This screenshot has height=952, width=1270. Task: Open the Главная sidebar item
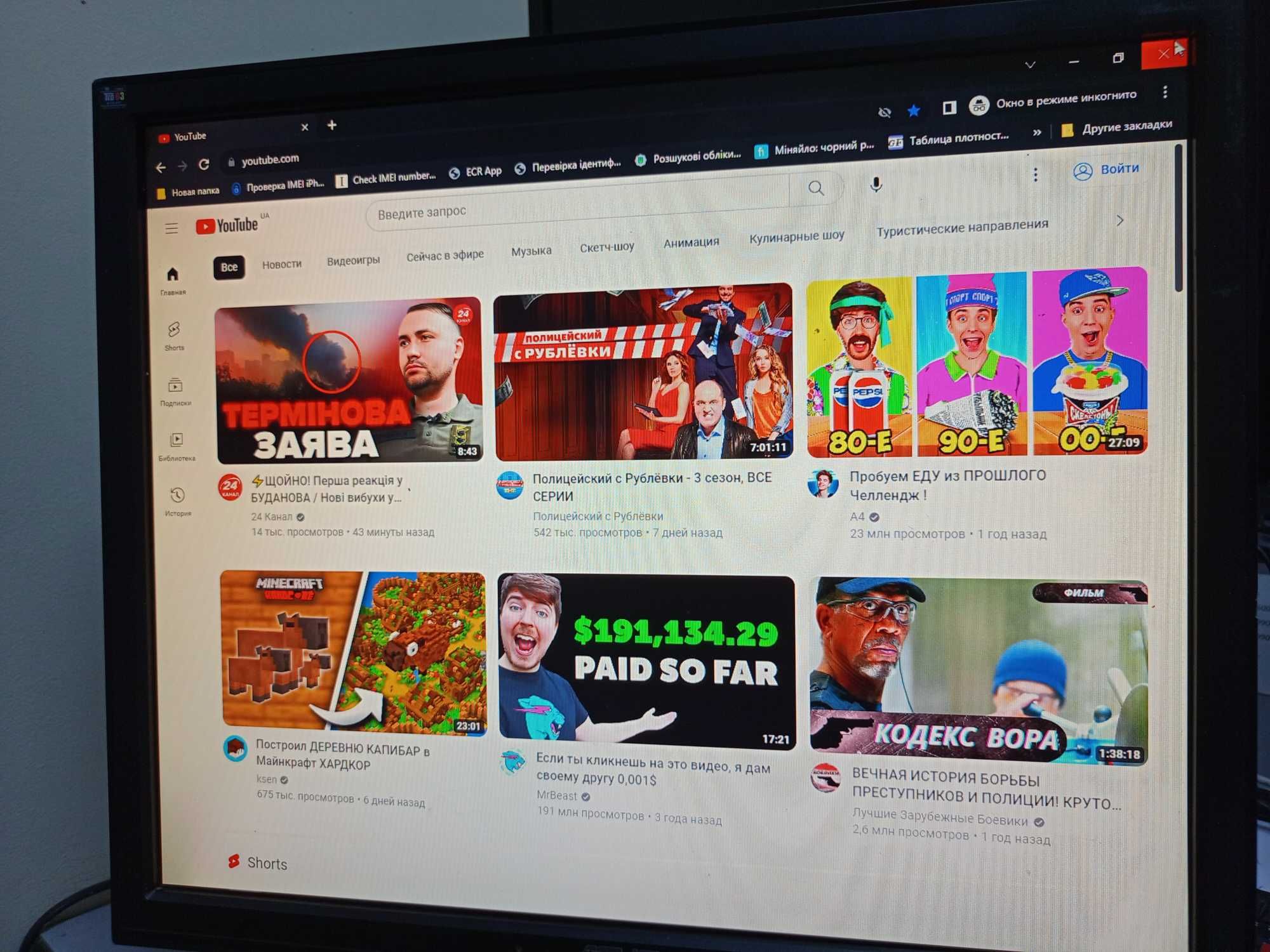[173, 281]
